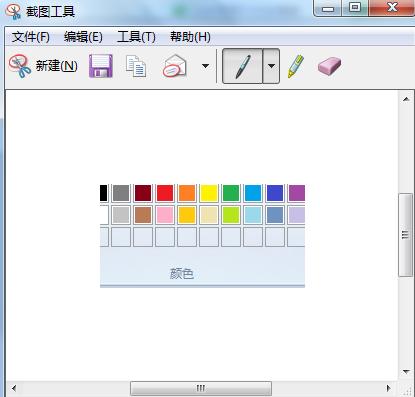Click the 新建(N) button label

[57, 66]
